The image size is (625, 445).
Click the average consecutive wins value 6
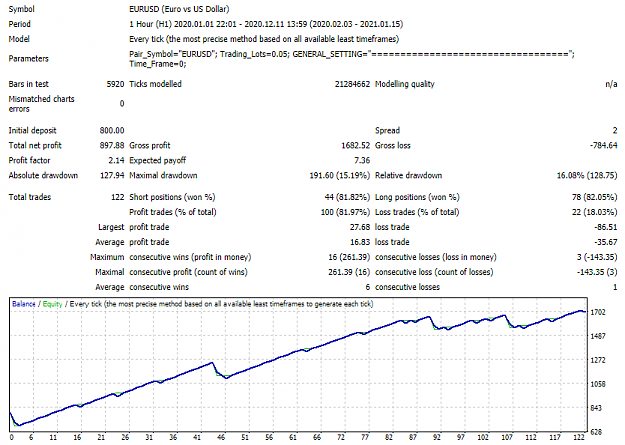point(368,287)
